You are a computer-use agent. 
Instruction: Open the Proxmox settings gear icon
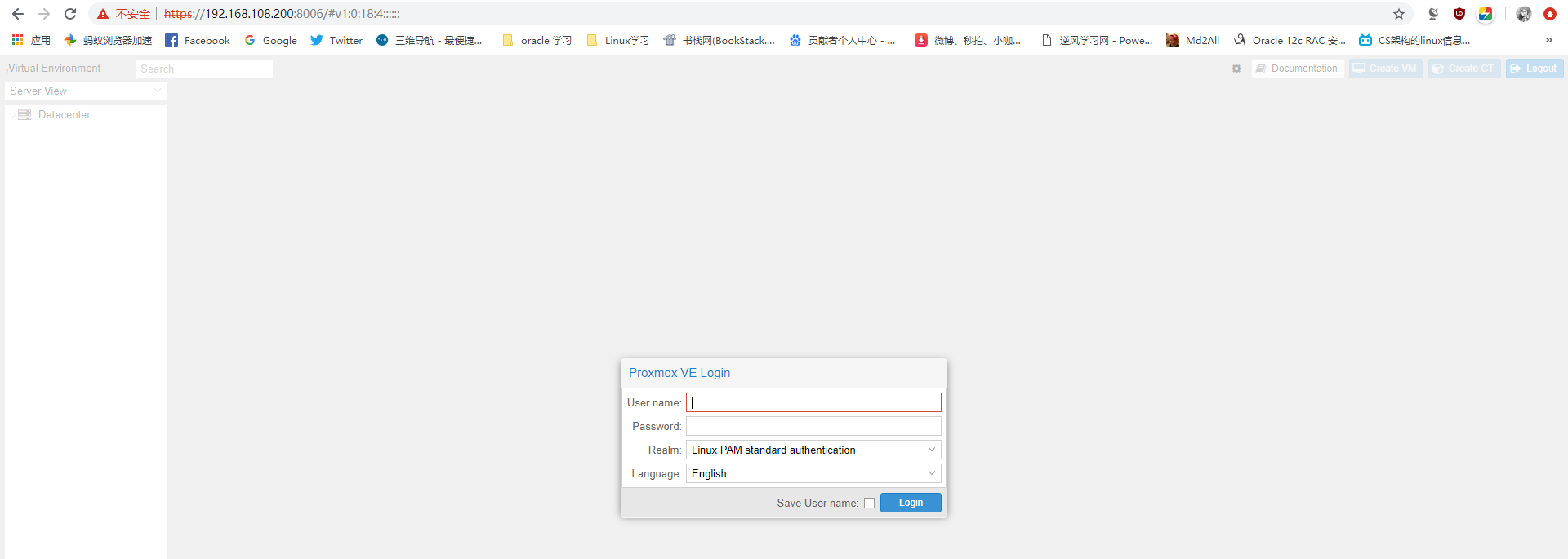(x=1236, y=69)
